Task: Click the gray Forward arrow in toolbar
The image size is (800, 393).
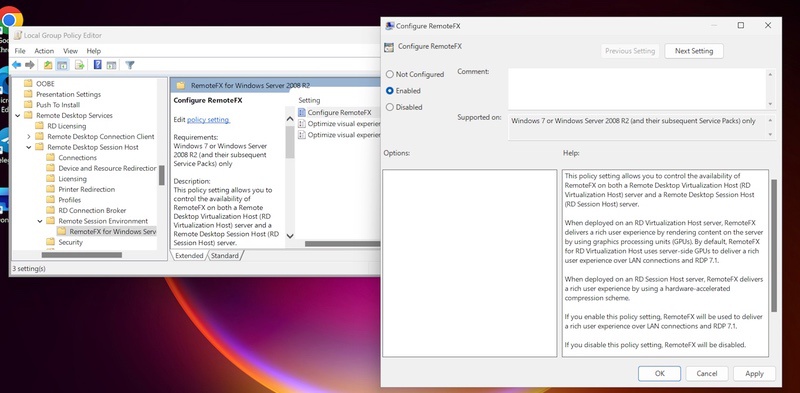Action: pyautogui.click(x=30, y=65)
